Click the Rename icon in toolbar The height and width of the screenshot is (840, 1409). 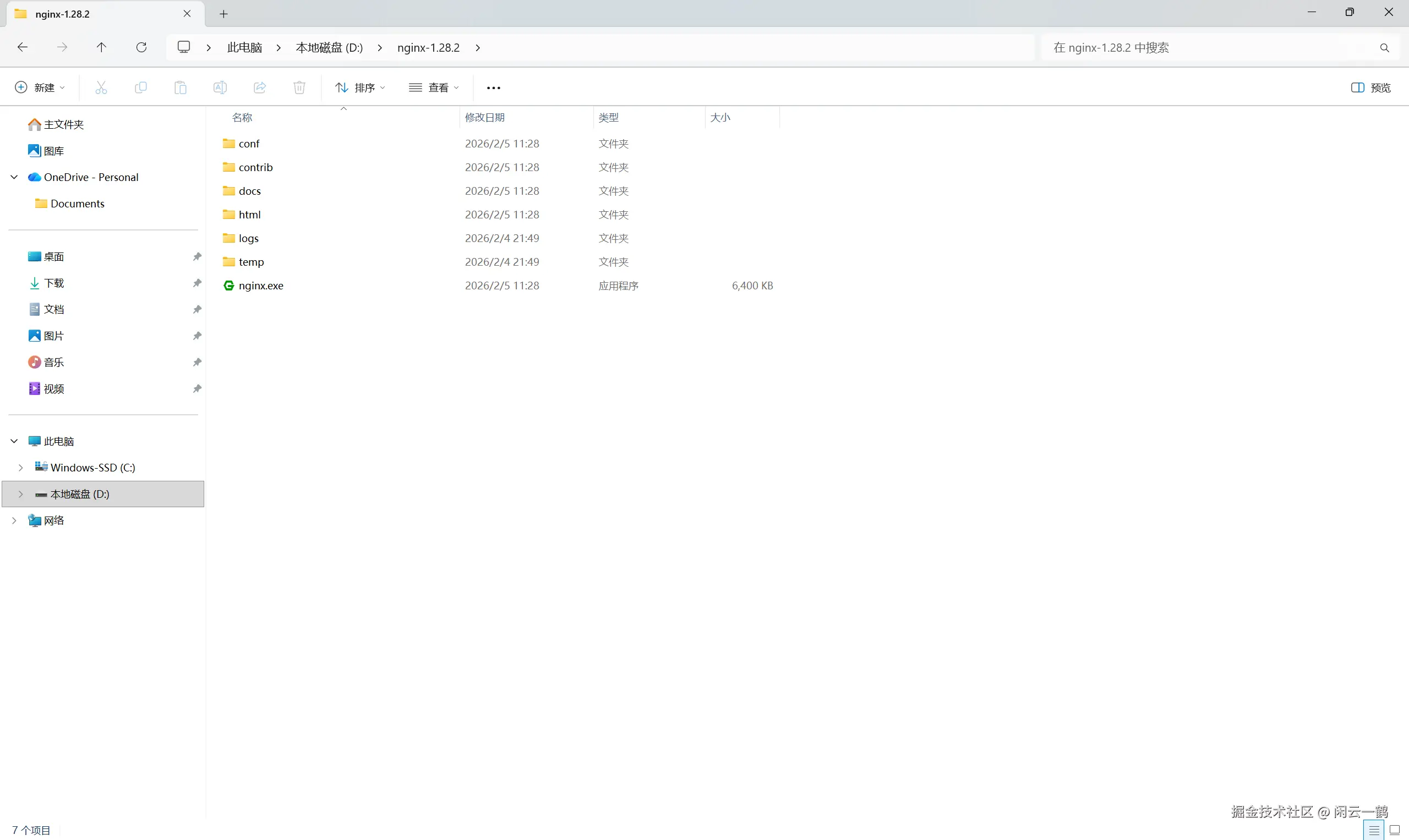point(220,87)
